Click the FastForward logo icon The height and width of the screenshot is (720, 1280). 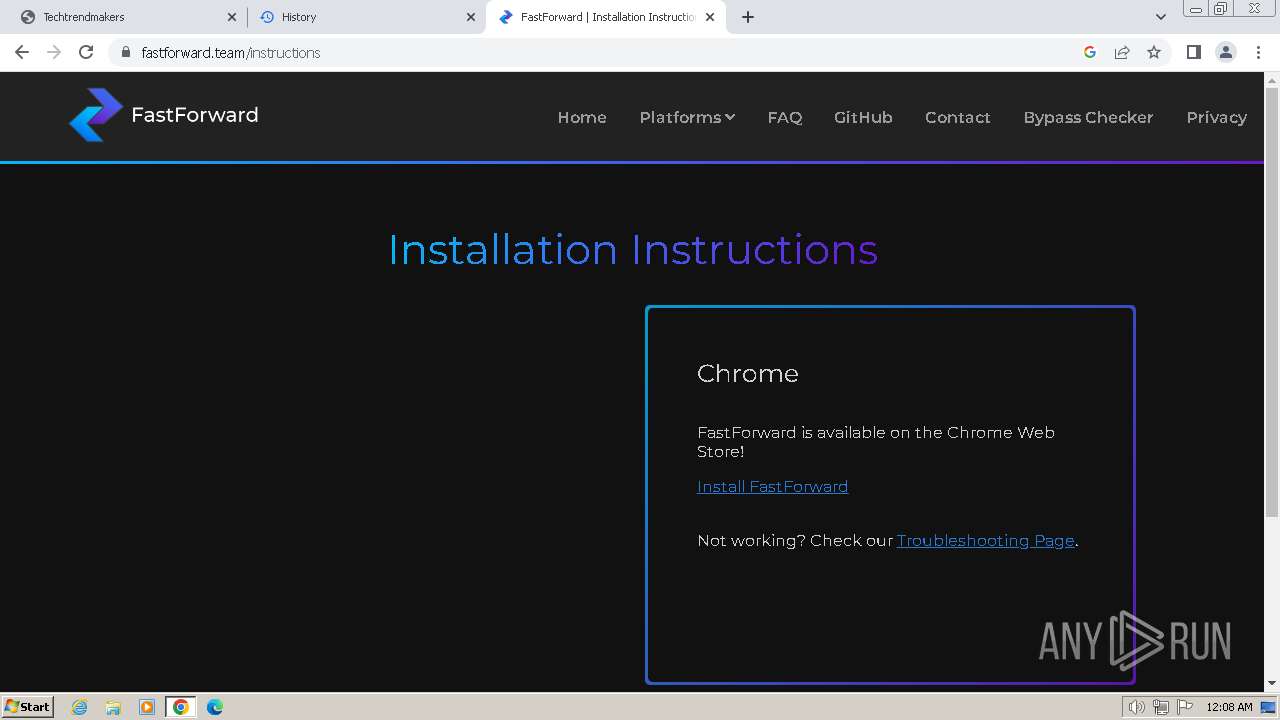point(96,115)
